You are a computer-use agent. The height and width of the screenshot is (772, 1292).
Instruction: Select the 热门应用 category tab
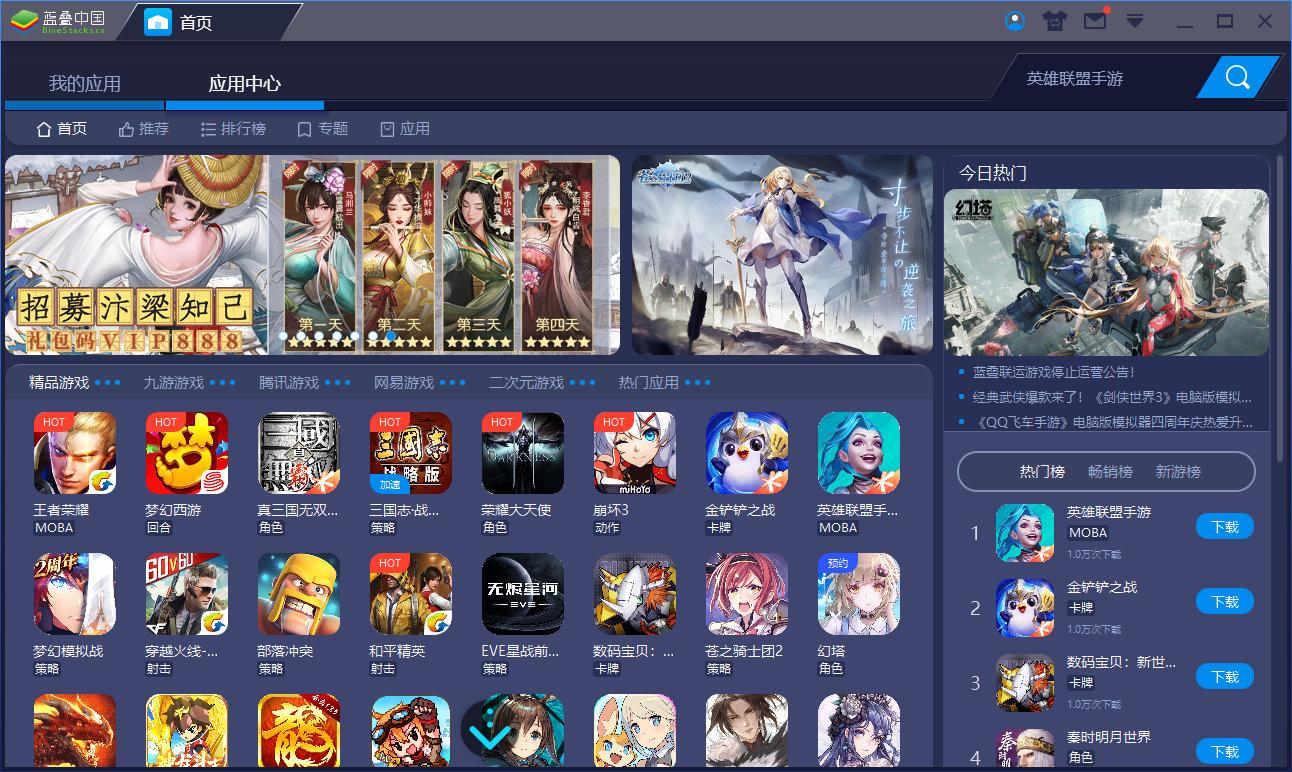tap(649, 382)
